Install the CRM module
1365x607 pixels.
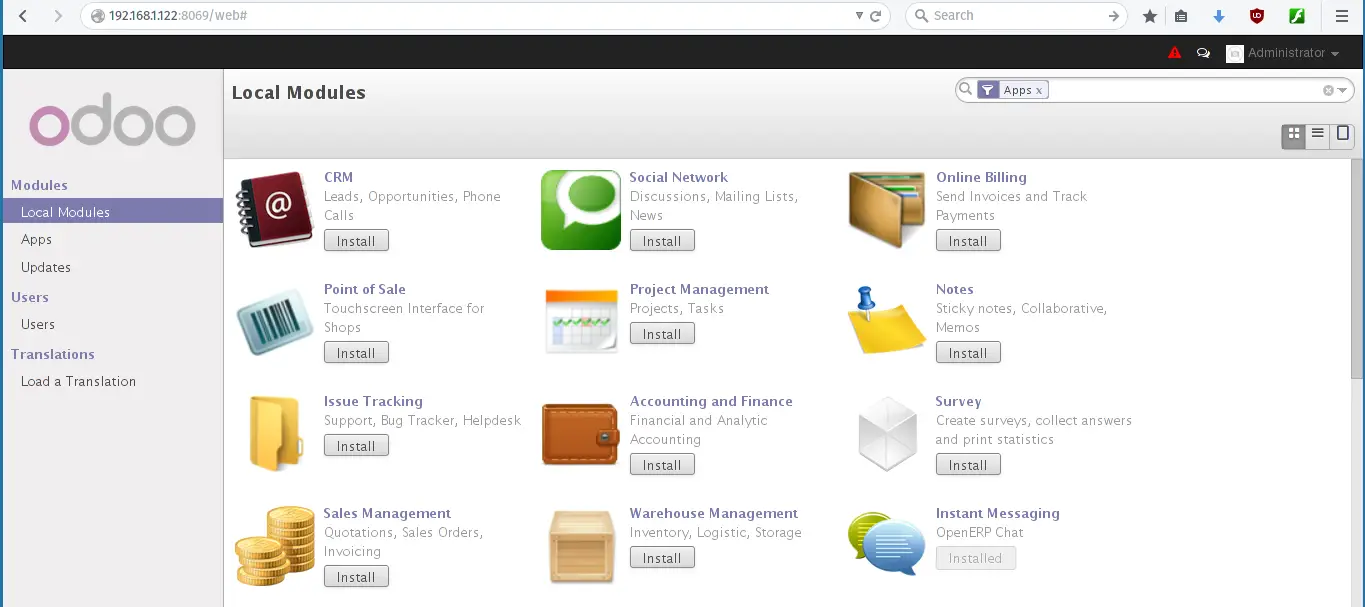click(356, 241)
